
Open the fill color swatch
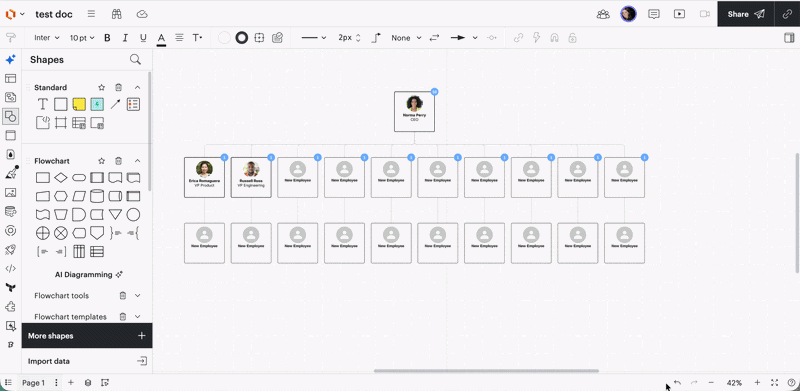224,38
